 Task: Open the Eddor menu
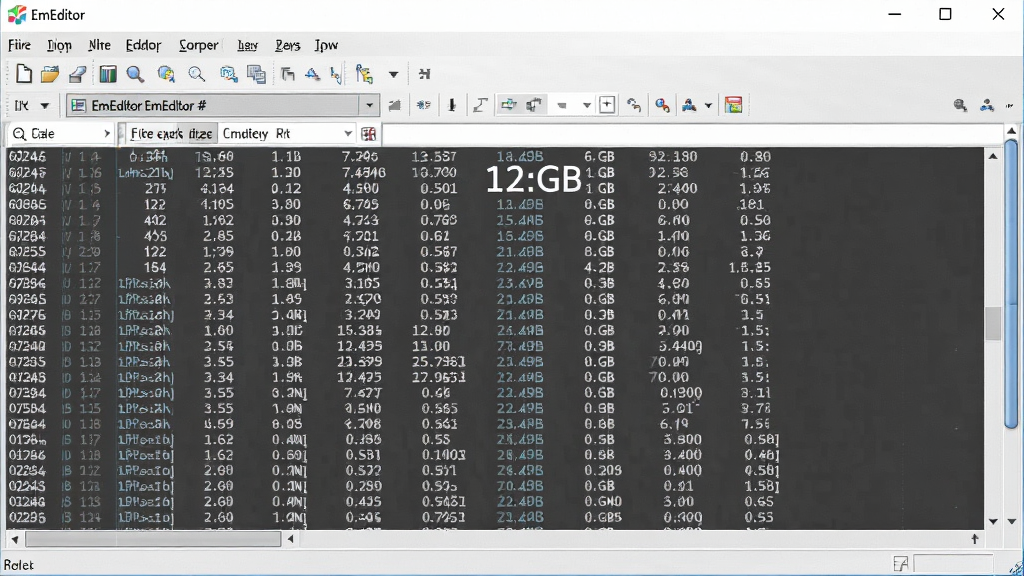[143, 45]
